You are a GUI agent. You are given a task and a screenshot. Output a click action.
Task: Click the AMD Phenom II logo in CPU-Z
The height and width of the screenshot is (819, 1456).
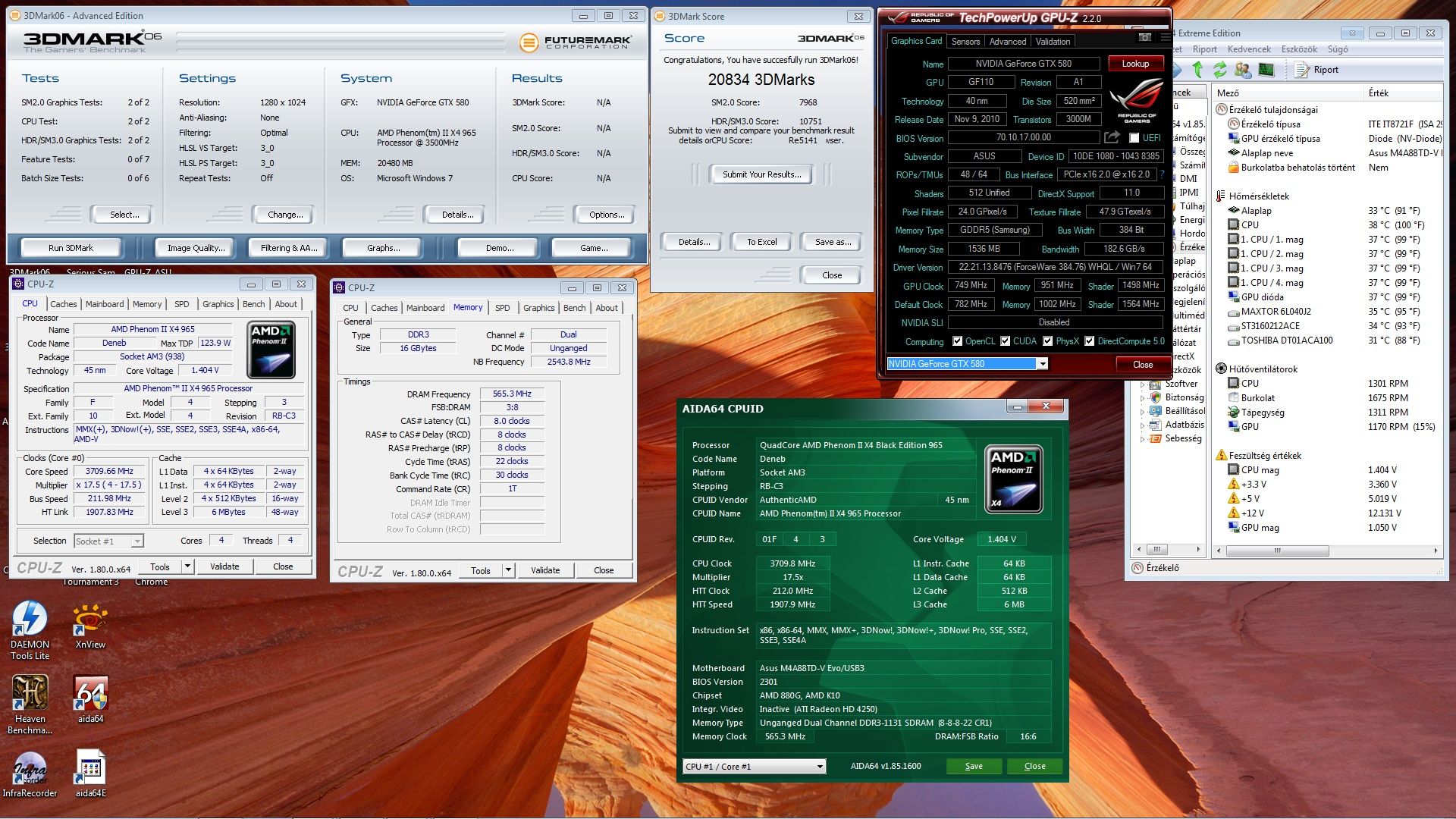pyautogui.click(x=271, y=350)
